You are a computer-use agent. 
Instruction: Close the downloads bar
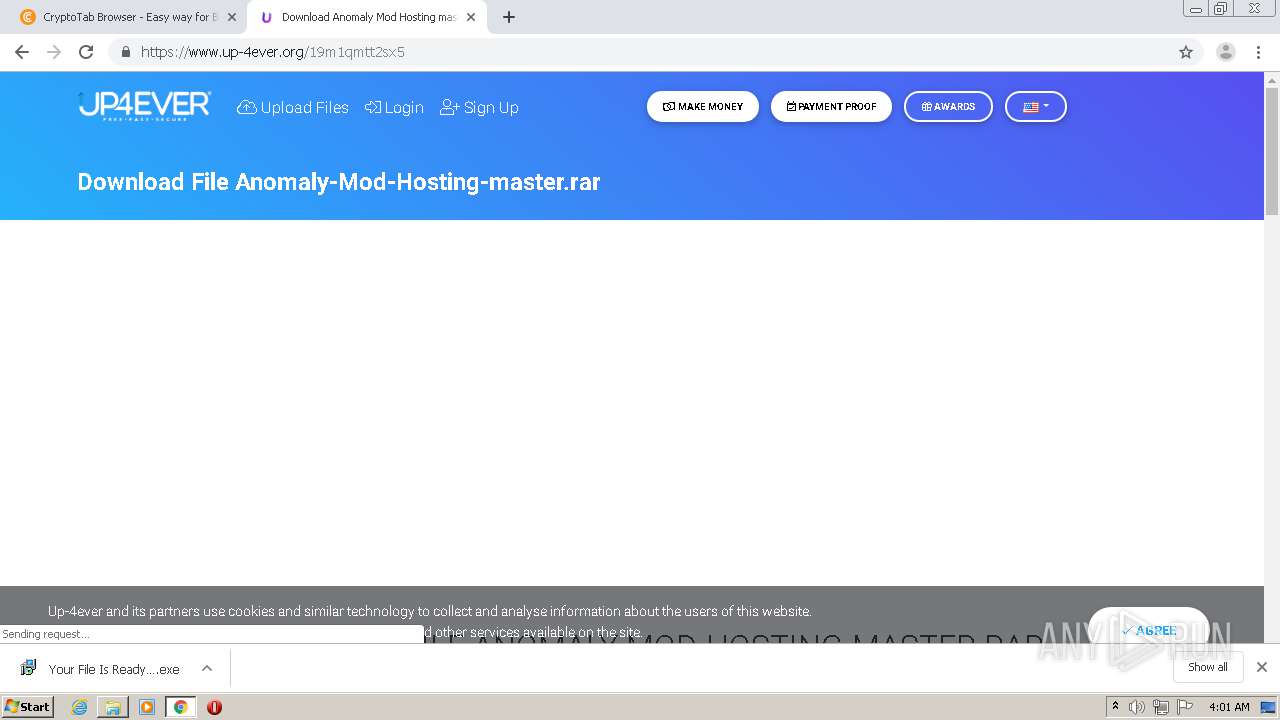click(1262, 667)
